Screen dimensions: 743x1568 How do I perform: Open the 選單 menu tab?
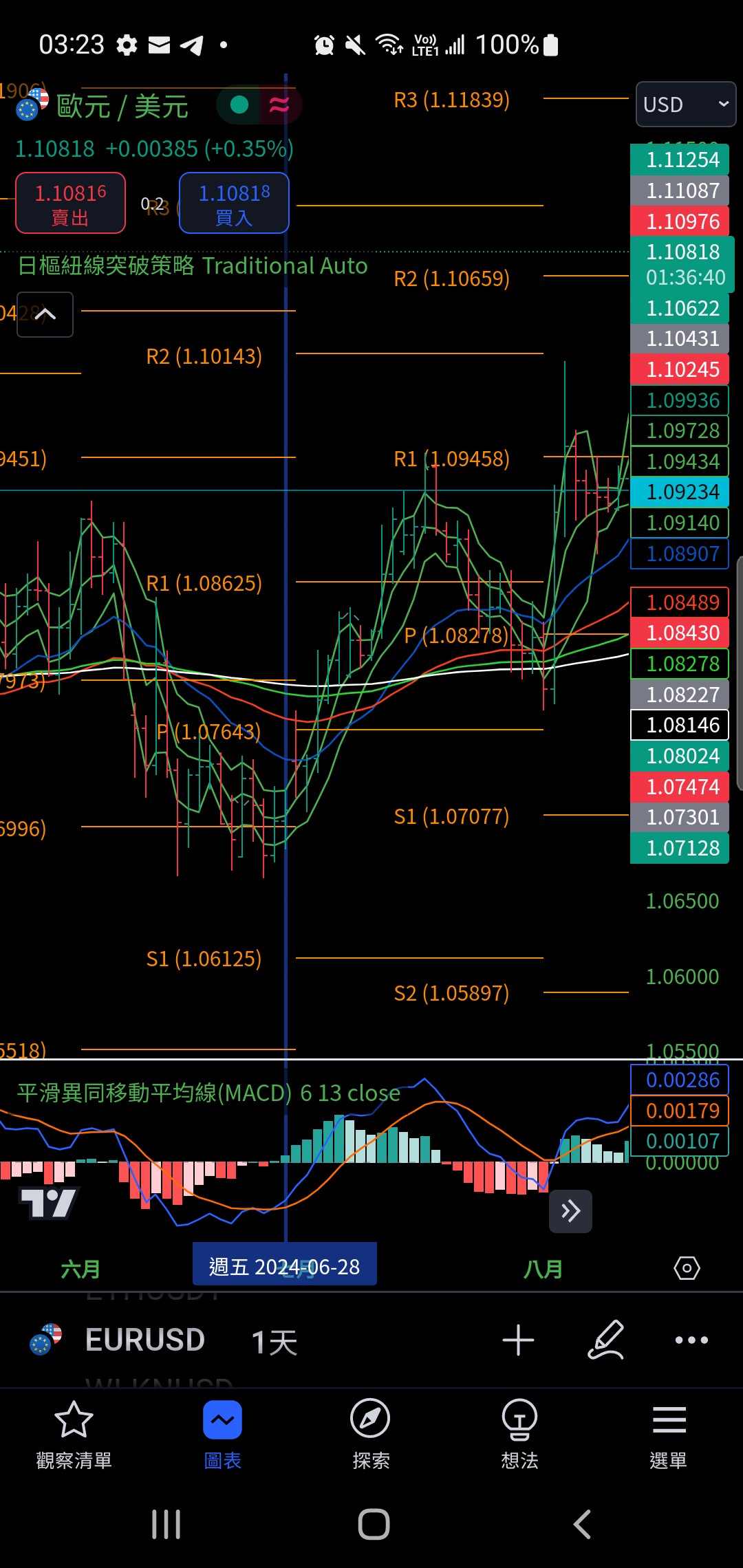pyautogui.click(x=668, y=1435)
